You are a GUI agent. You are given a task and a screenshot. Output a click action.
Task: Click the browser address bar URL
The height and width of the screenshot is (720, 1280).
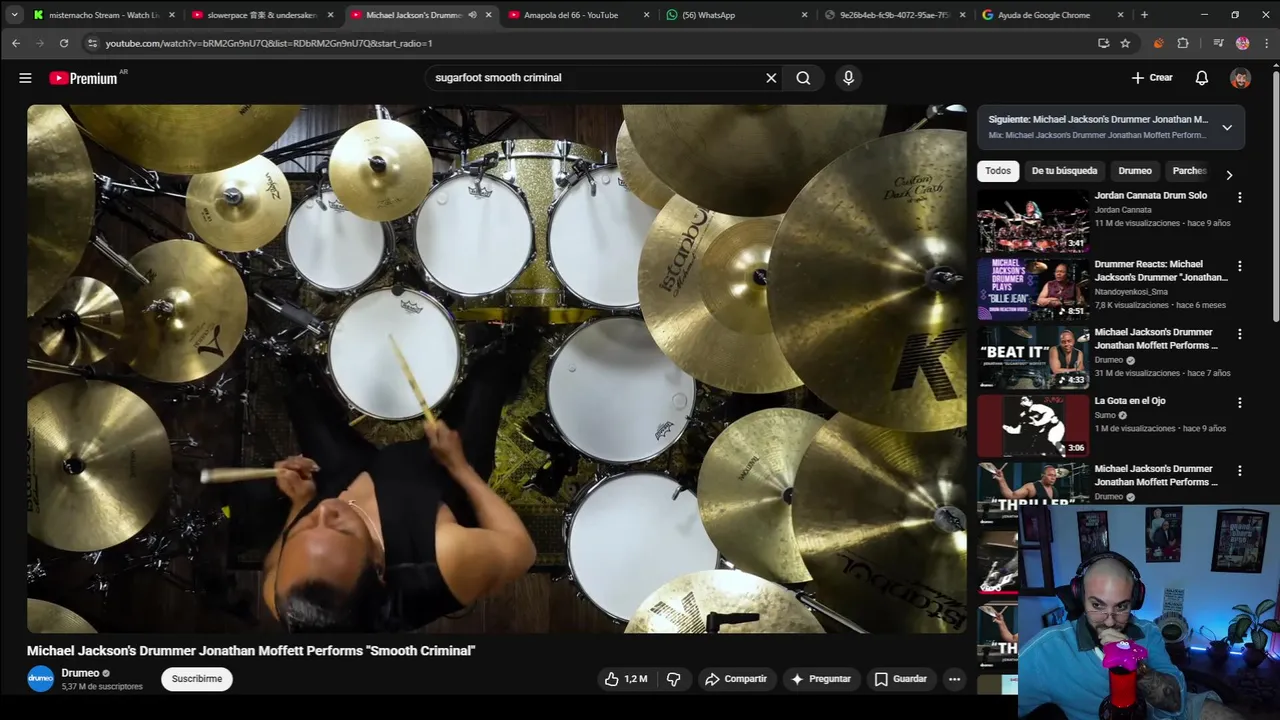[x=269, y=43]
